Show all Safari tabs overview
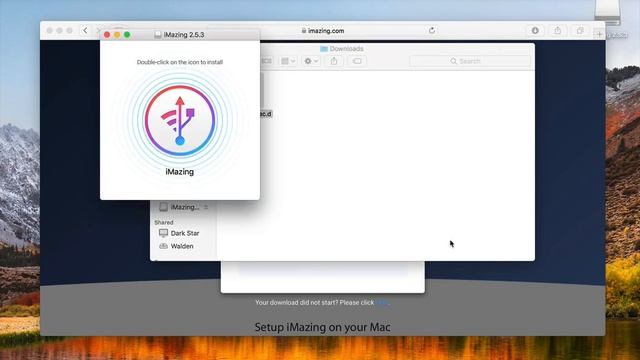The height and width of the screenshot is (360, 640). click(580, 31)
